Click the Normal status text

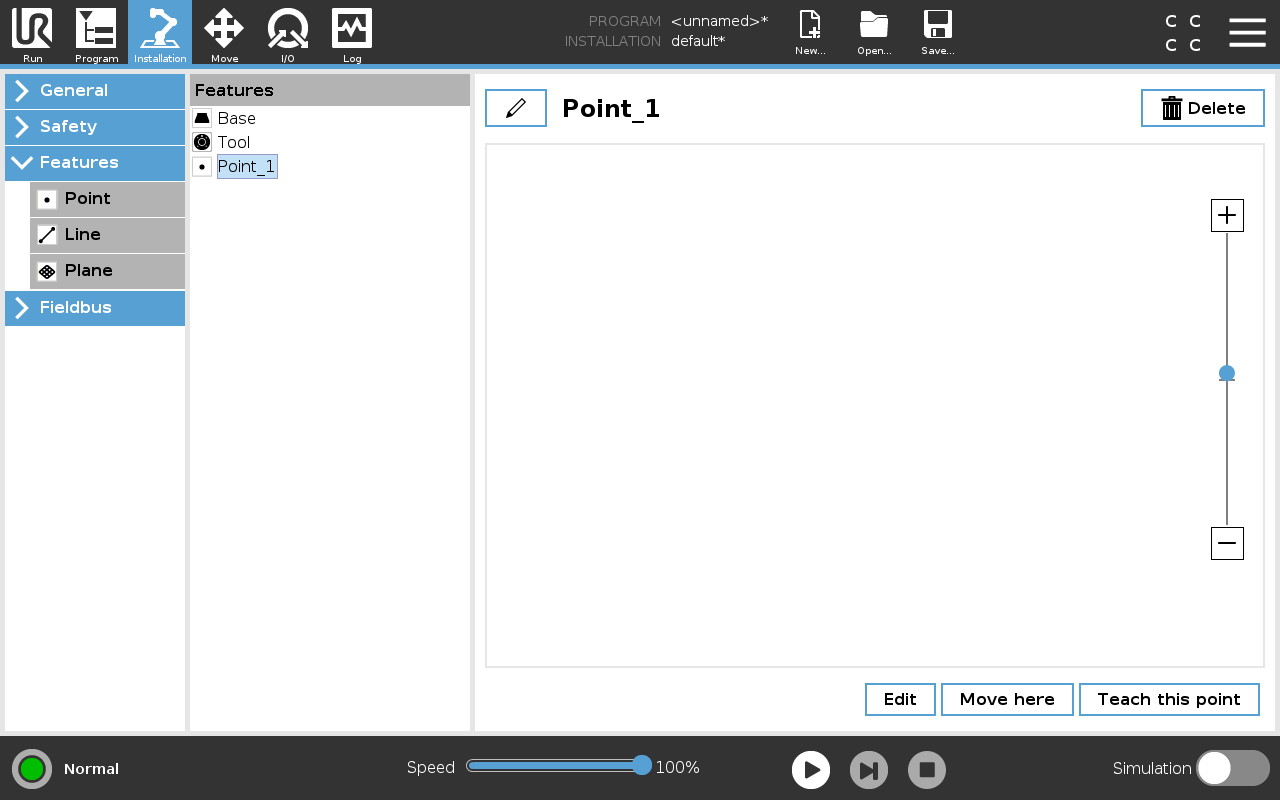91,769
